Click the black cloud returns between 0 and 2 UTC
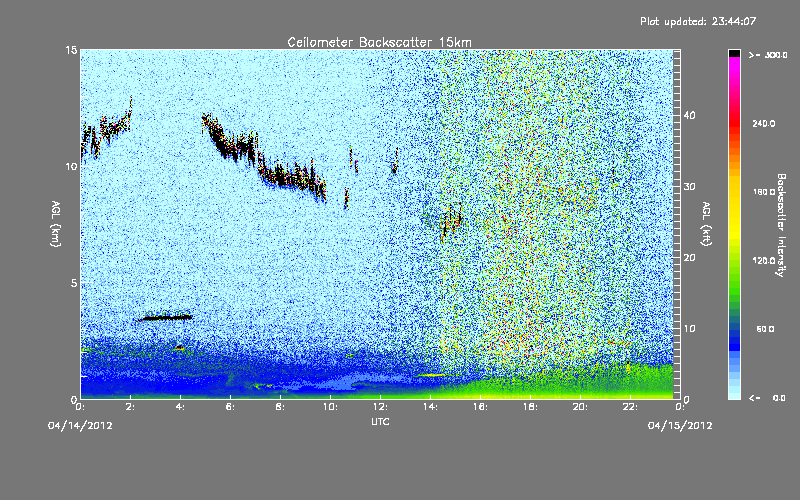The height and width of the screenshot is (500, 800). click(x=106, y=129)
